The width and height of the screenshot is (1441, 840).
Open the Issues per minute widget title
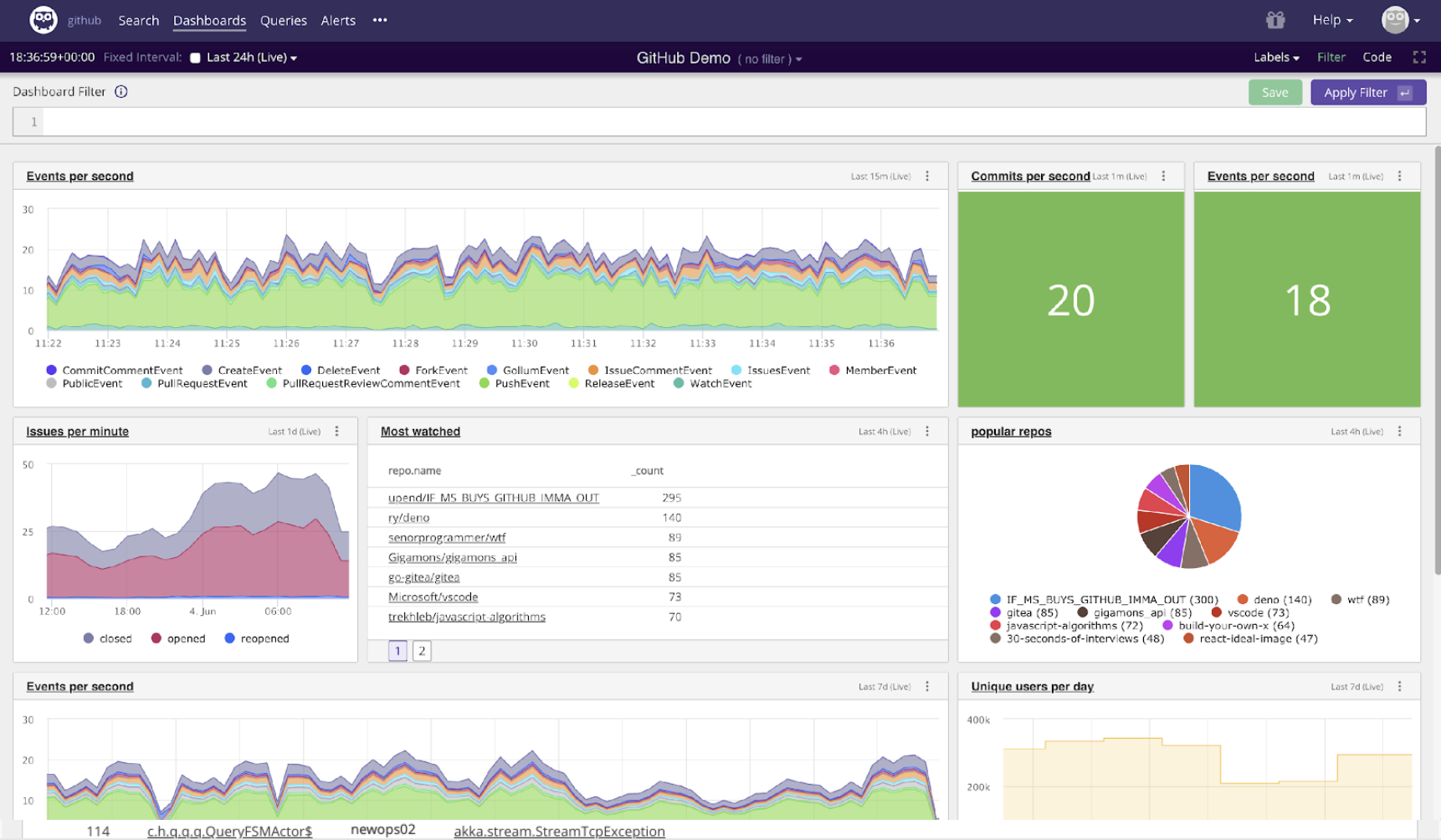[x=77, y=432]
